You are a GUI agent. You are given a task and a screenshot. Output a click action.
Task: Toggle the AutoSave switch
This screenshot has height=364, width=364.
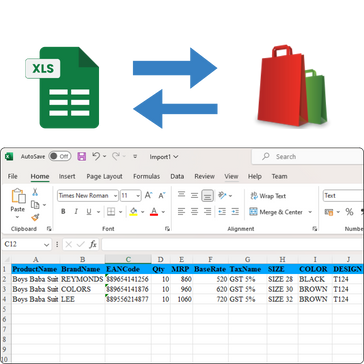click(x=60, y=156)
